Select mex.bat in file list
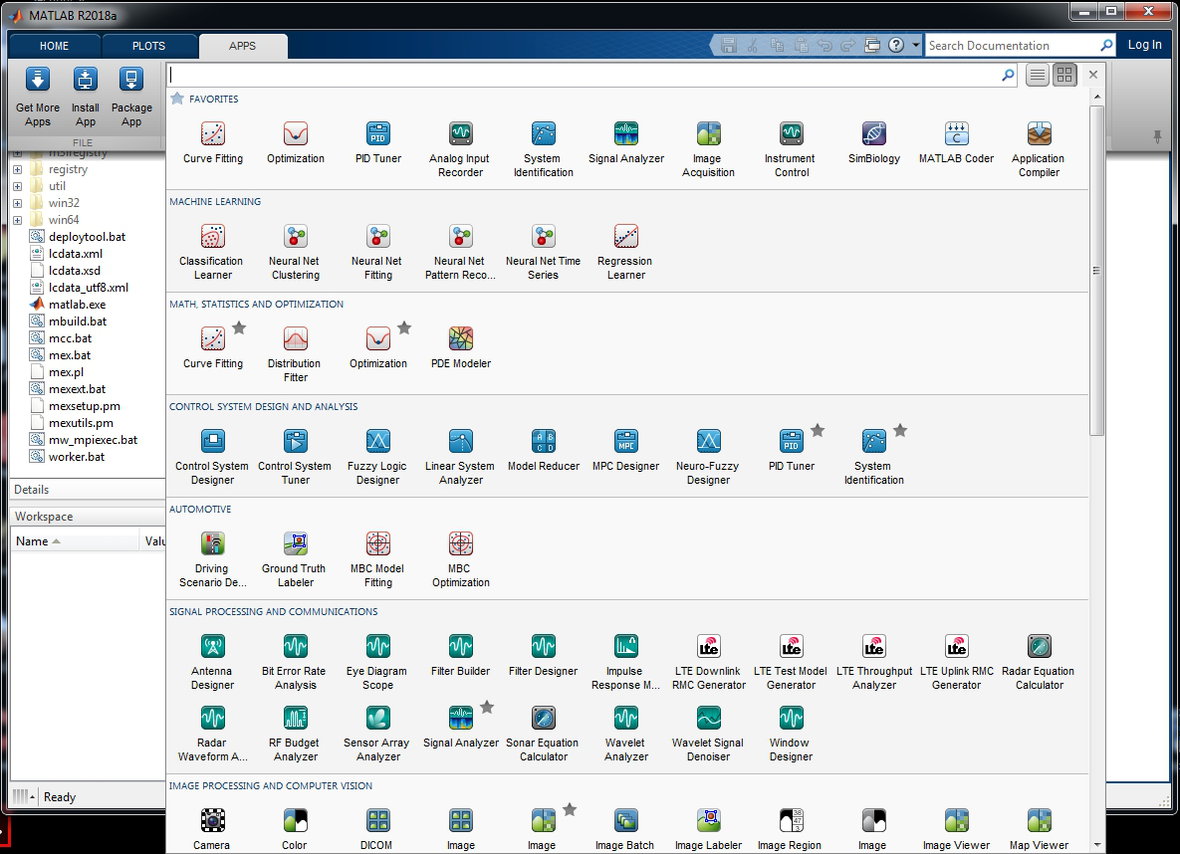1180x854 pixels. 69,355
